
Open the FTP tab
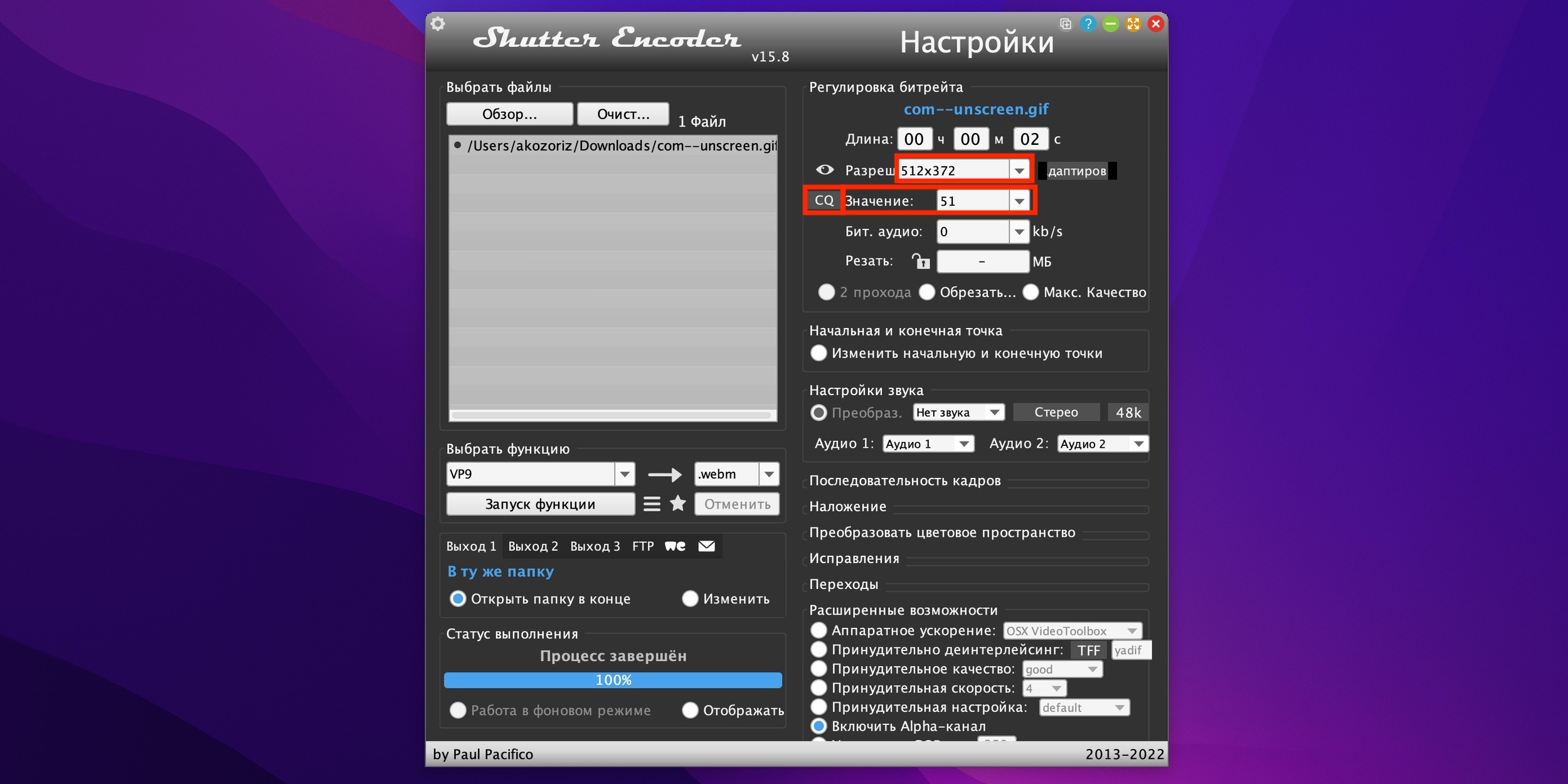pyautogui.click(x=643, y=546)
